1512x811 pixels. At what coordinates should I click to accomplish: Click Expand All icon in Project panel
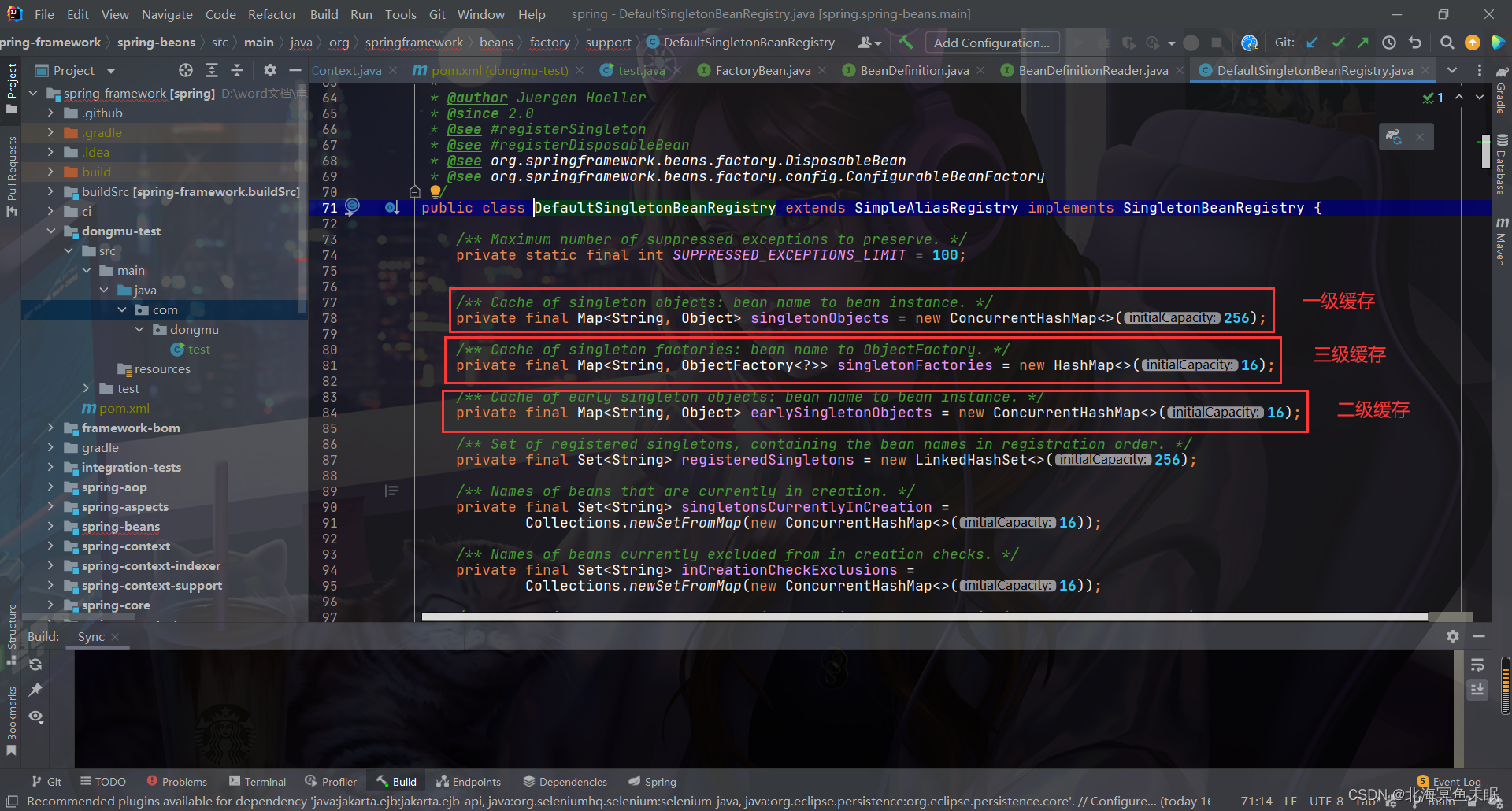click(x=212, y=70)
